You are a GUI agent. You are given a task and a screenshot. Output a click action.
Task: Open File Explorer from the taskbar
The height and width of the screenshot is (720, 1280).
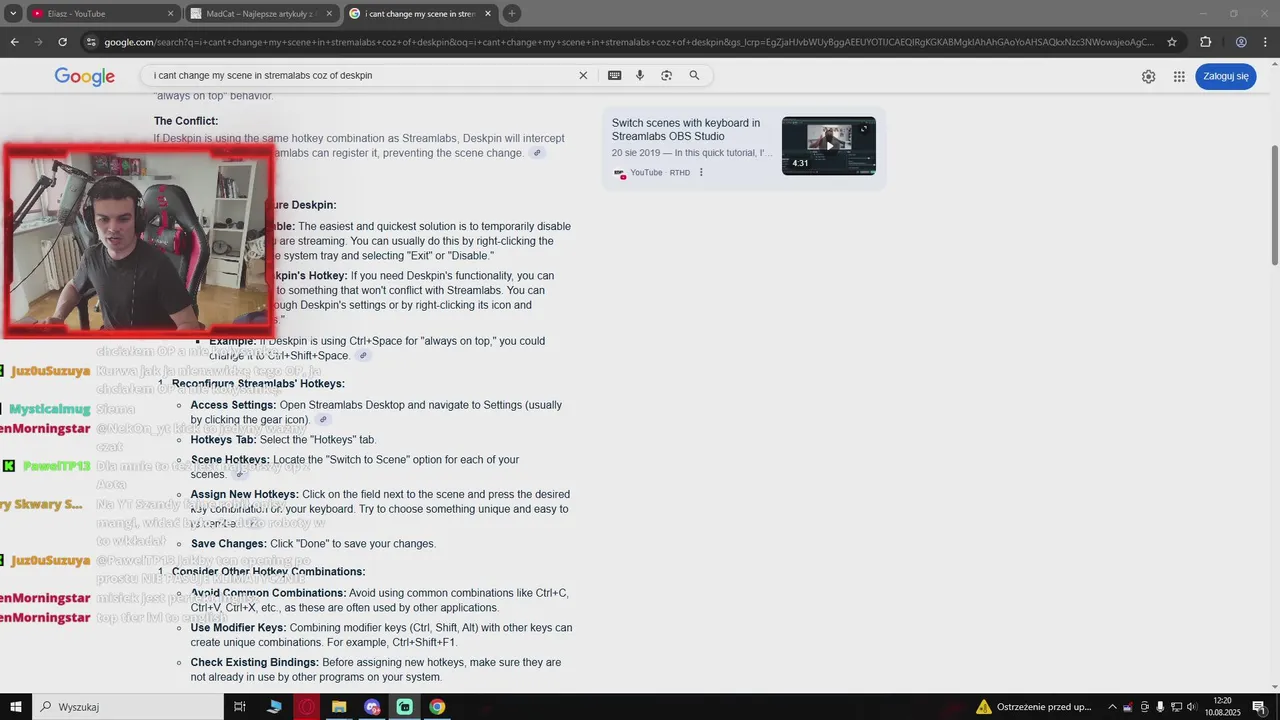pyautogui.click(x=339, y=707)
